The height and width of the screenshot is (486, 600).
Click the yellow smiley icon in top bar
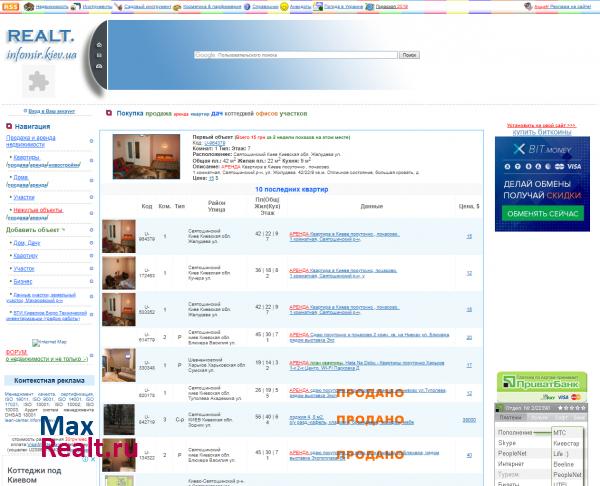pyautogui.click(x=284, y=7)
